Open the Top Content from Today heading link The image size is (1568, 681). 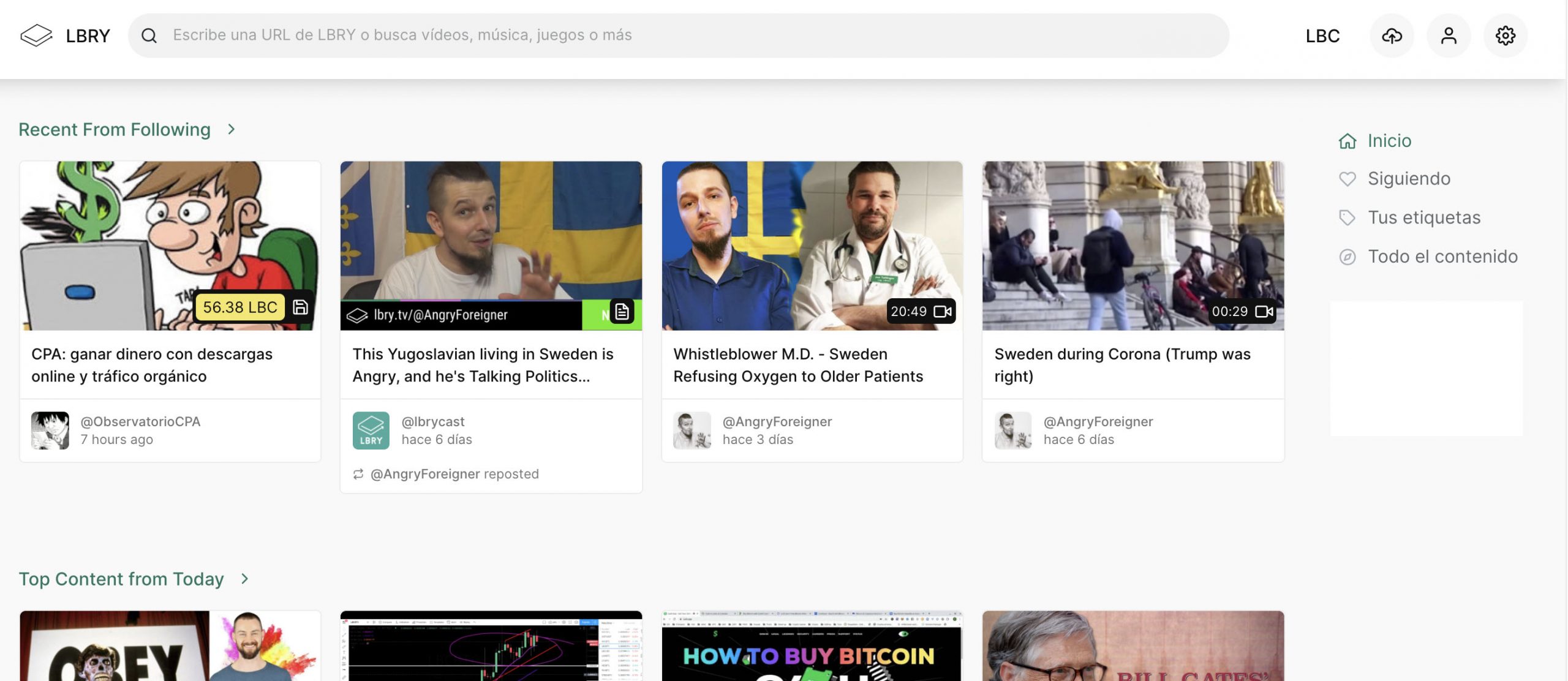coord(121,579)
